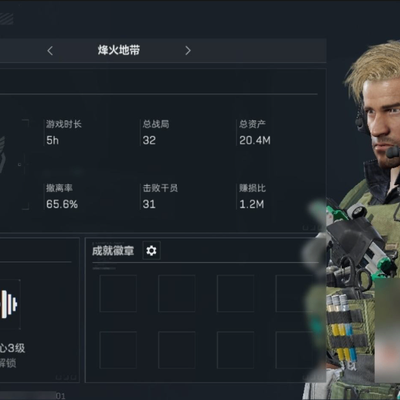Click the white barbell-shaped icon
This screenshot has width=400, height=400.
[x=9, y=304]
